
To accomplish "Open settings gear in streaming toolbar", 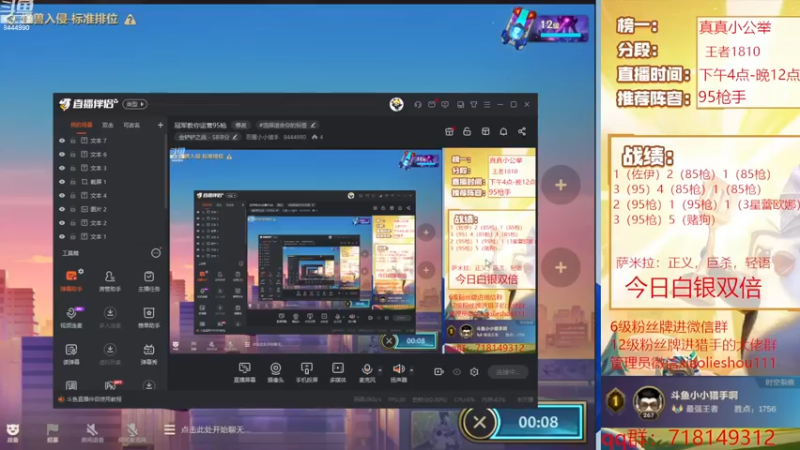I will pos(474,372).
